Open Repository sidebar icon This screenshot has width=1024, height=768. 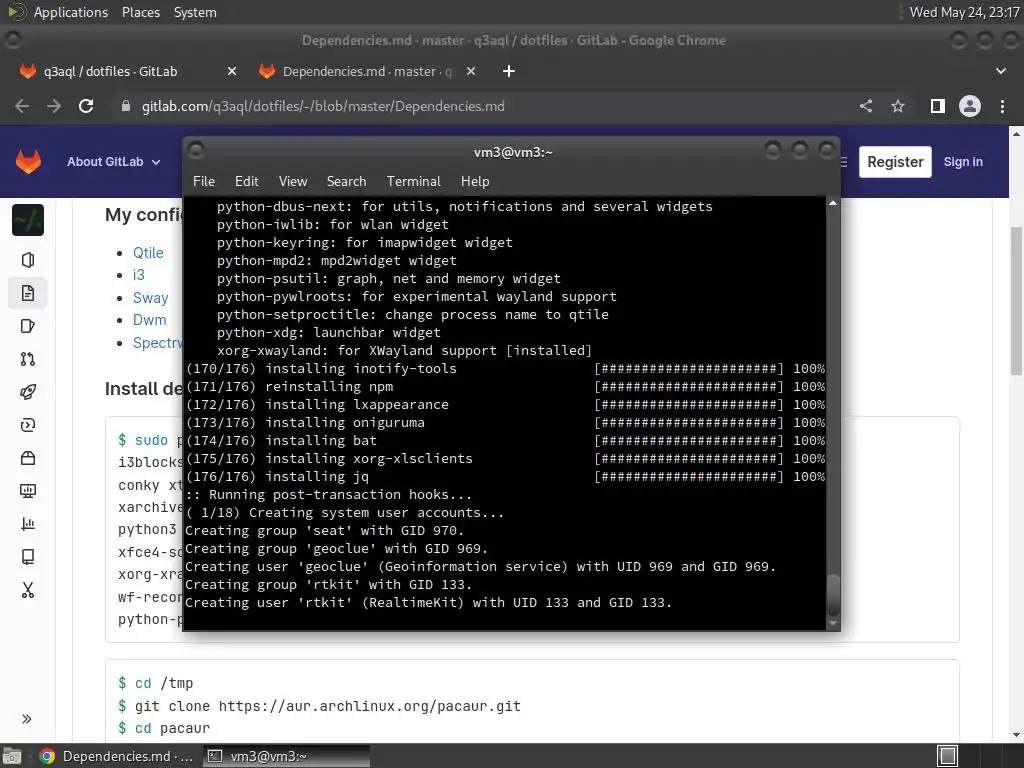point(28,293)
